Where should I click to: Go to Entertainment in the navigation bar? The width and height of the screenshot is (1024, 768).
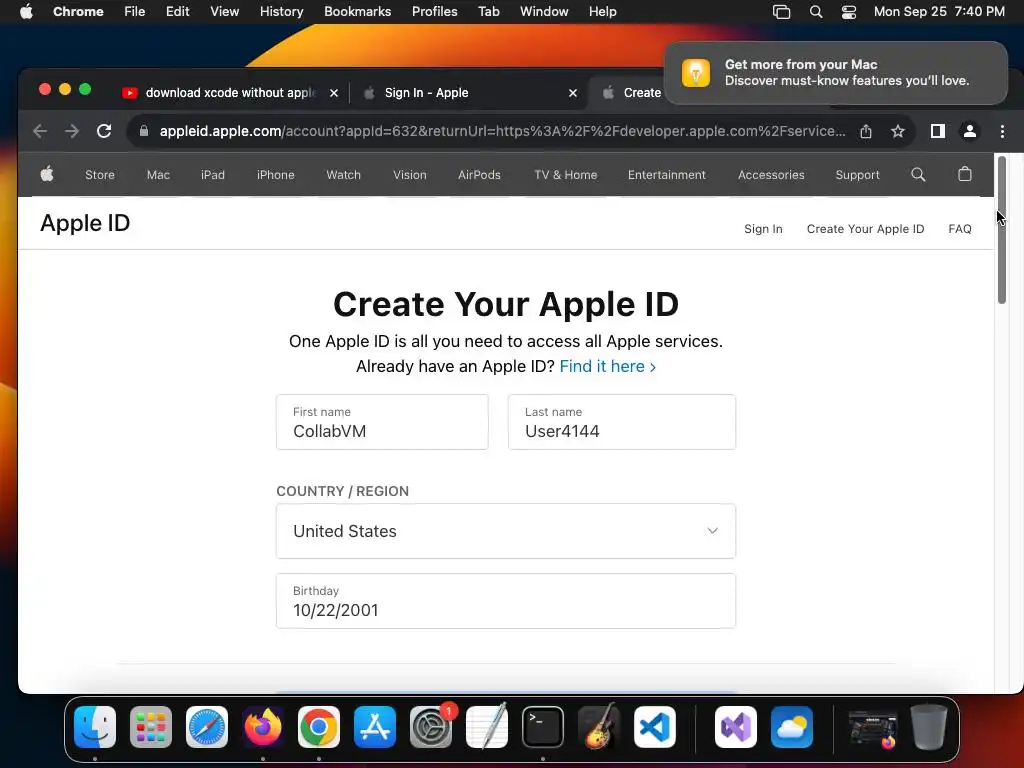coord(667,174)
